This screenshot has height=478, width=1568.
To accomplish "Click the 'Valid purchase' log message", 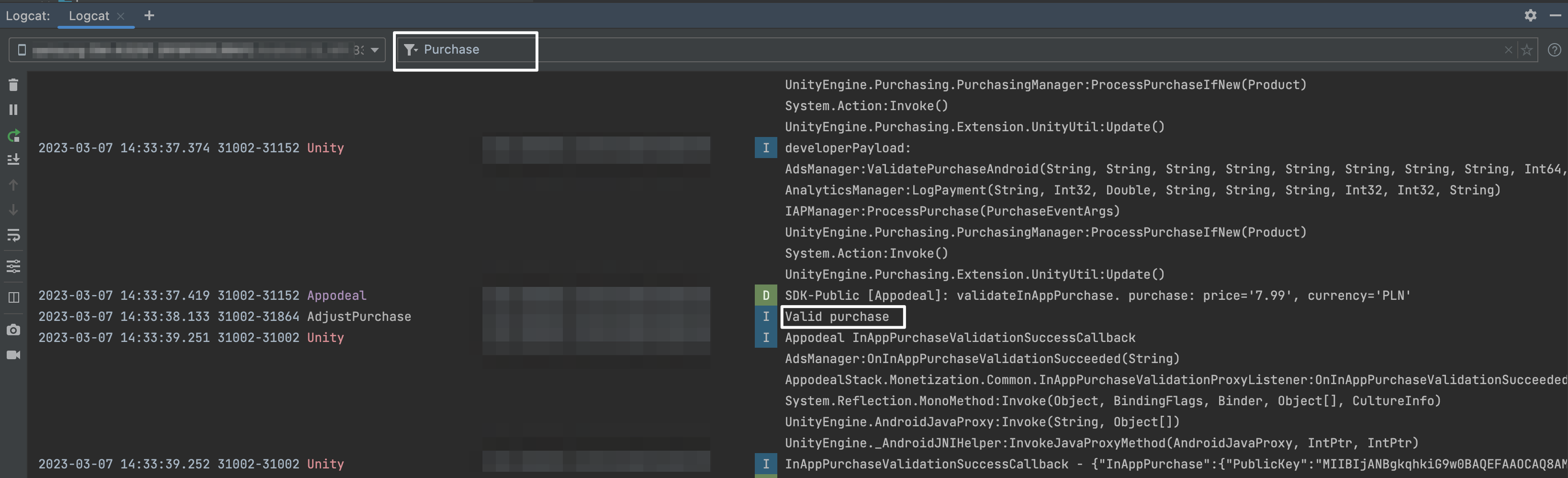I will [x=836, y=317].
